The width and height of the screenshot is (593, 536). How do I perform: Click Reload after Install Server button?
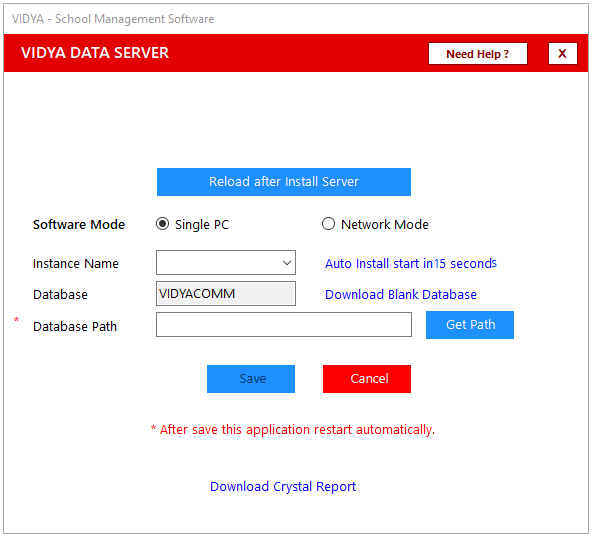coord(284,182)
